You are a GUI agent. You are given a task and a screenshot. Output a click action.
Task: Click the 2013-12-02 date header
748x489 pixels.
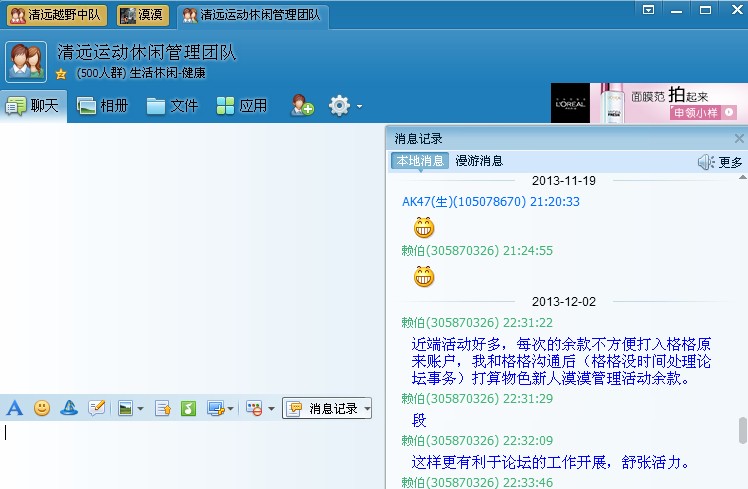coord(564,302)
